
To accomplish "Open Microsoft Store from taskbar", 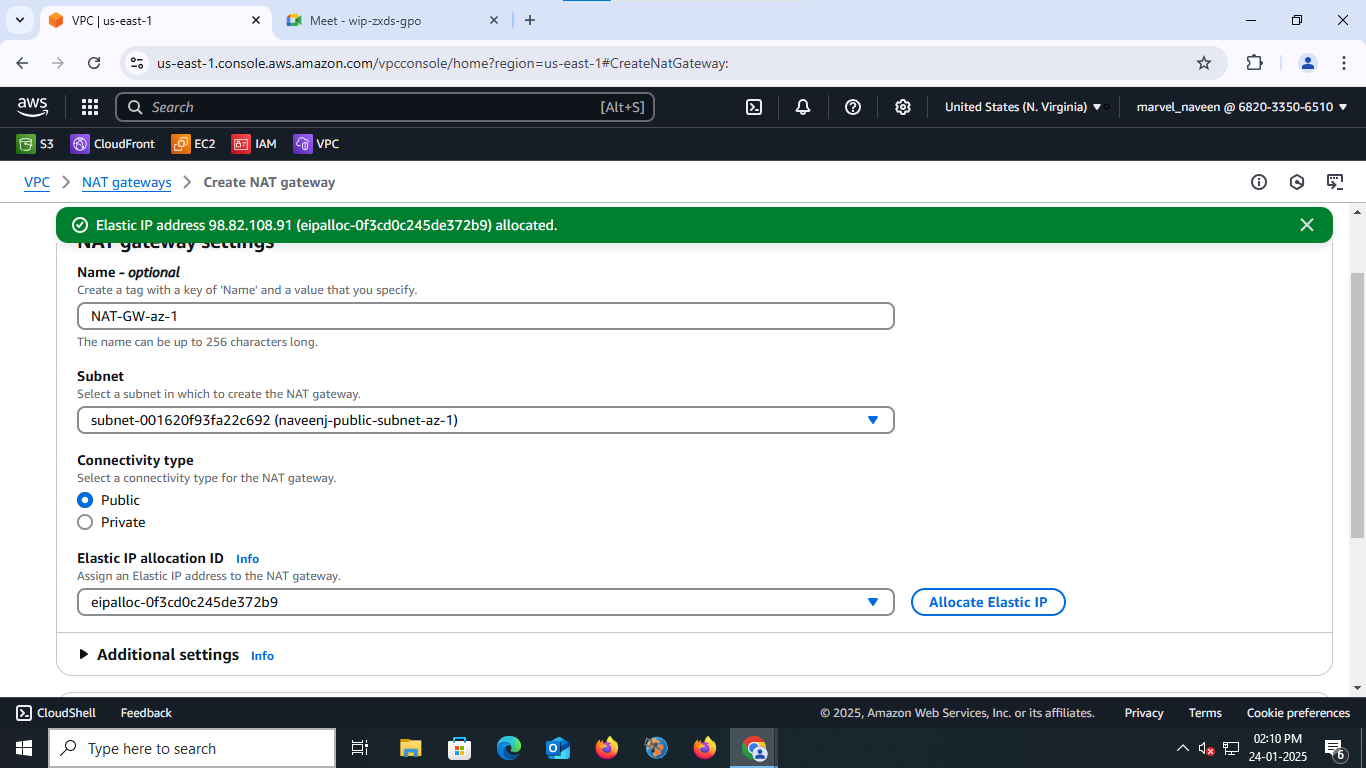I will [460, 748].
